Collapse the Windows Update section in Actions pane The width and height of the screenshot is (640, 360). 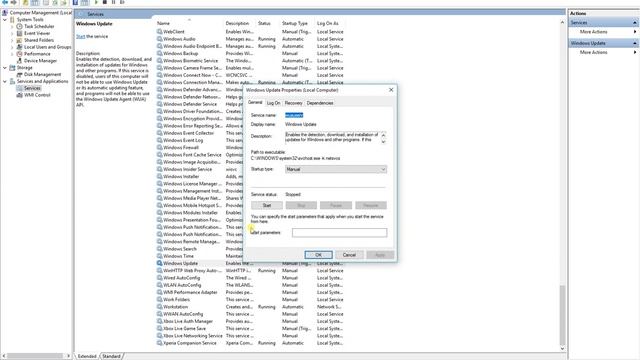tap(635, 43)
